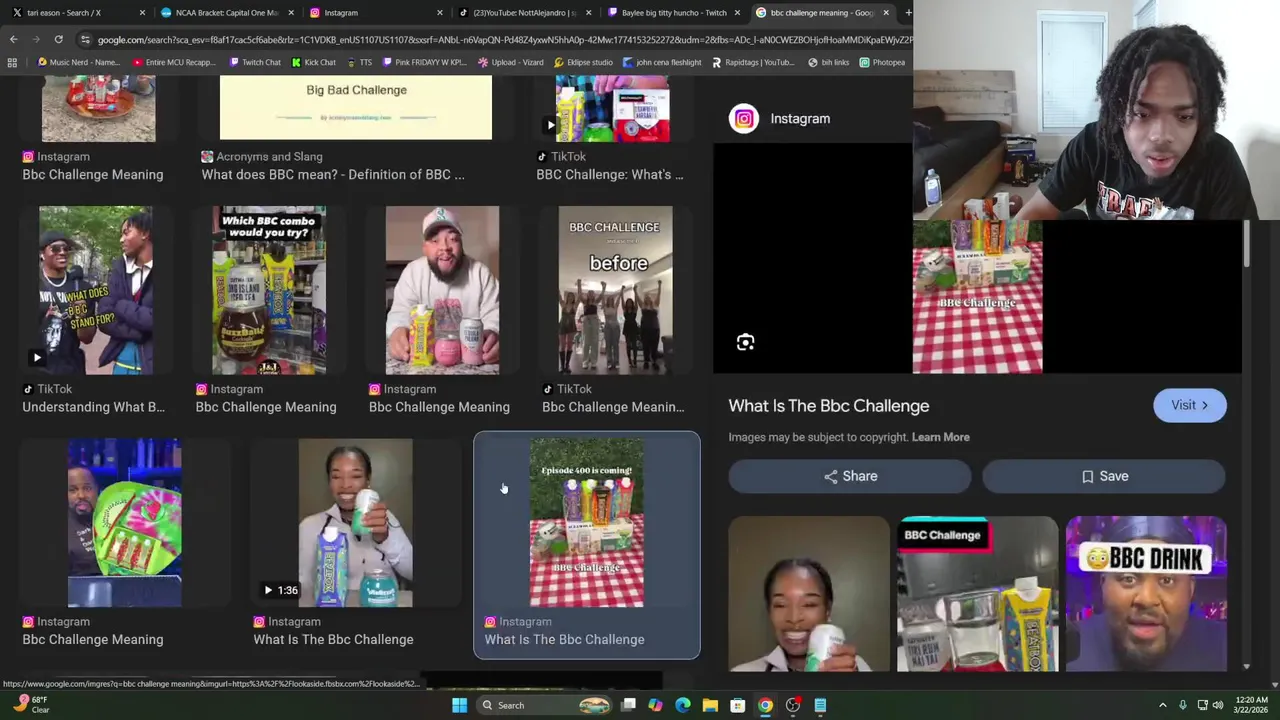
Task: Open Windows Start menu
Action: pos(459,705)
